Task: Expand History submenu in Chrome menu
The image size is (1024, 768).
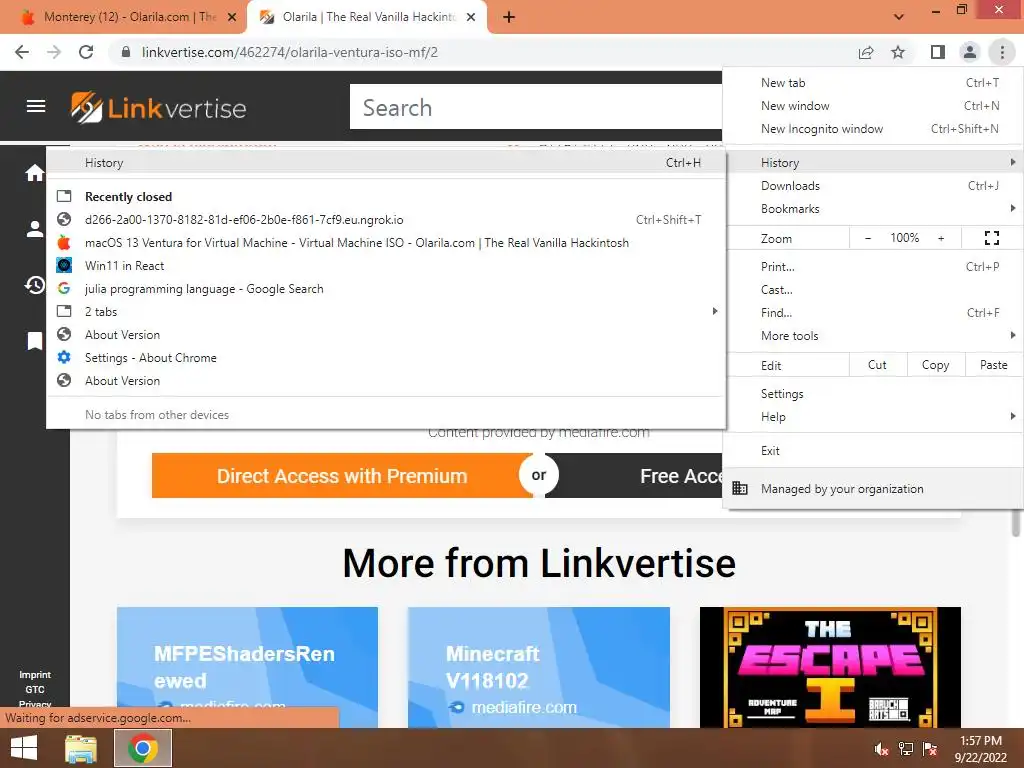Action: click(x=873, y=163)
